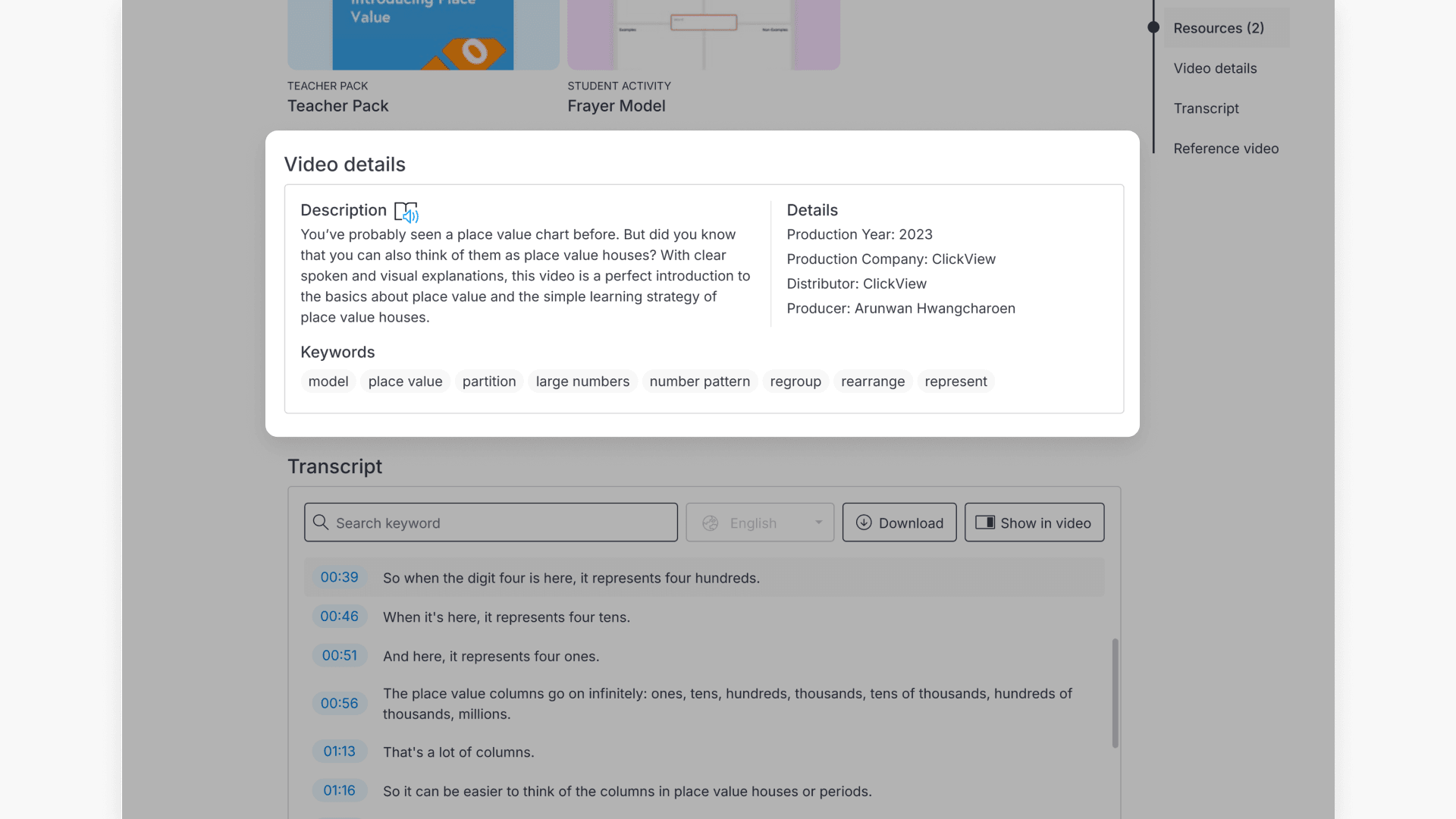Open the English language dropdown
This screenshot has width=1456, height=819.
pos(760,522)
